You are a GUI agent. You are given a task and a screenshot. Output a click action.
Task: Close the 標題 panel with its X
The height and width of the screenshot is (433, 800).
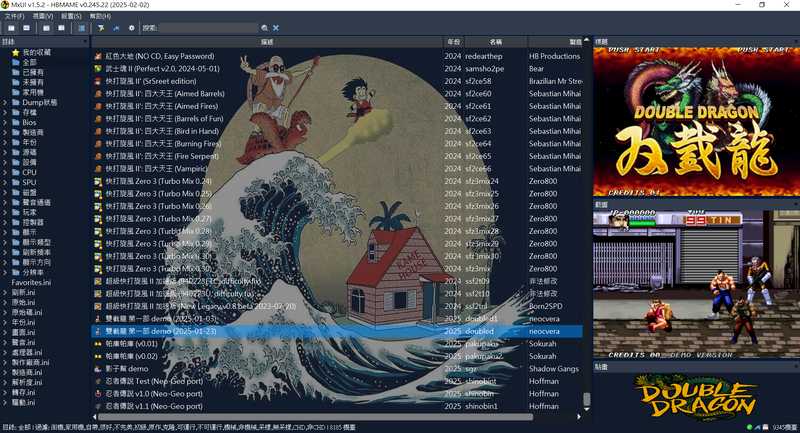pyautogui.click(x=796, y=42)
